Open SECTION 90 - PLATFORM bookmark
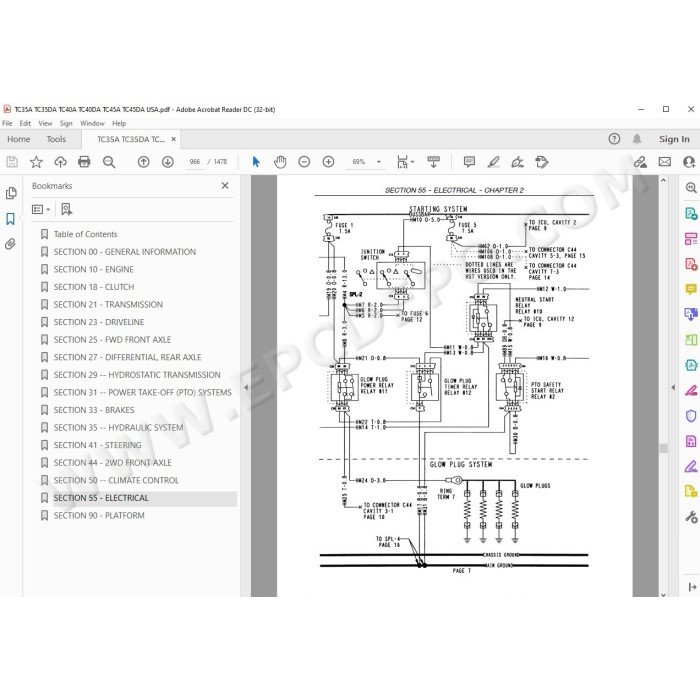700x700 pixels. (99, 515)
